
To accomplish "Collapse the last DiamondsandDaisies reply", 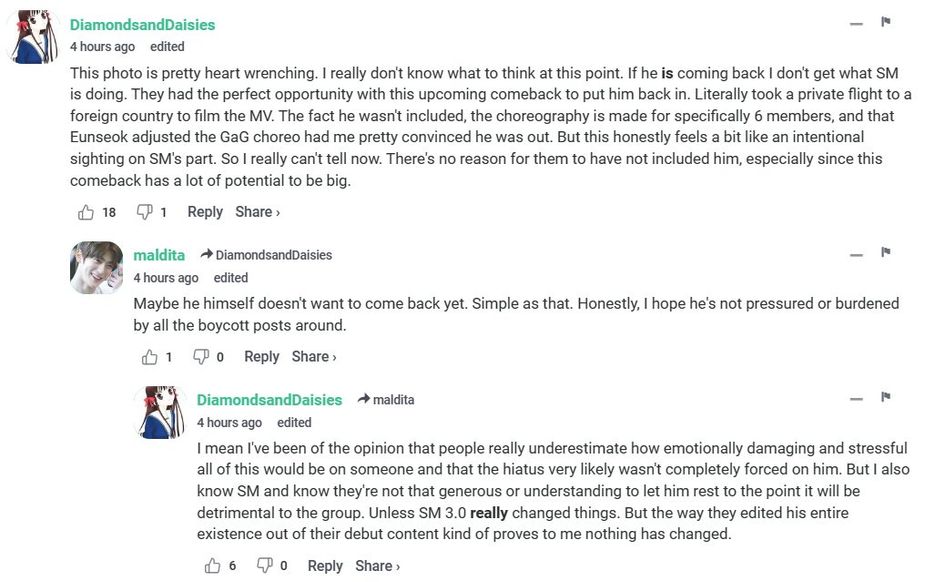I will click(x=856, y=399).
